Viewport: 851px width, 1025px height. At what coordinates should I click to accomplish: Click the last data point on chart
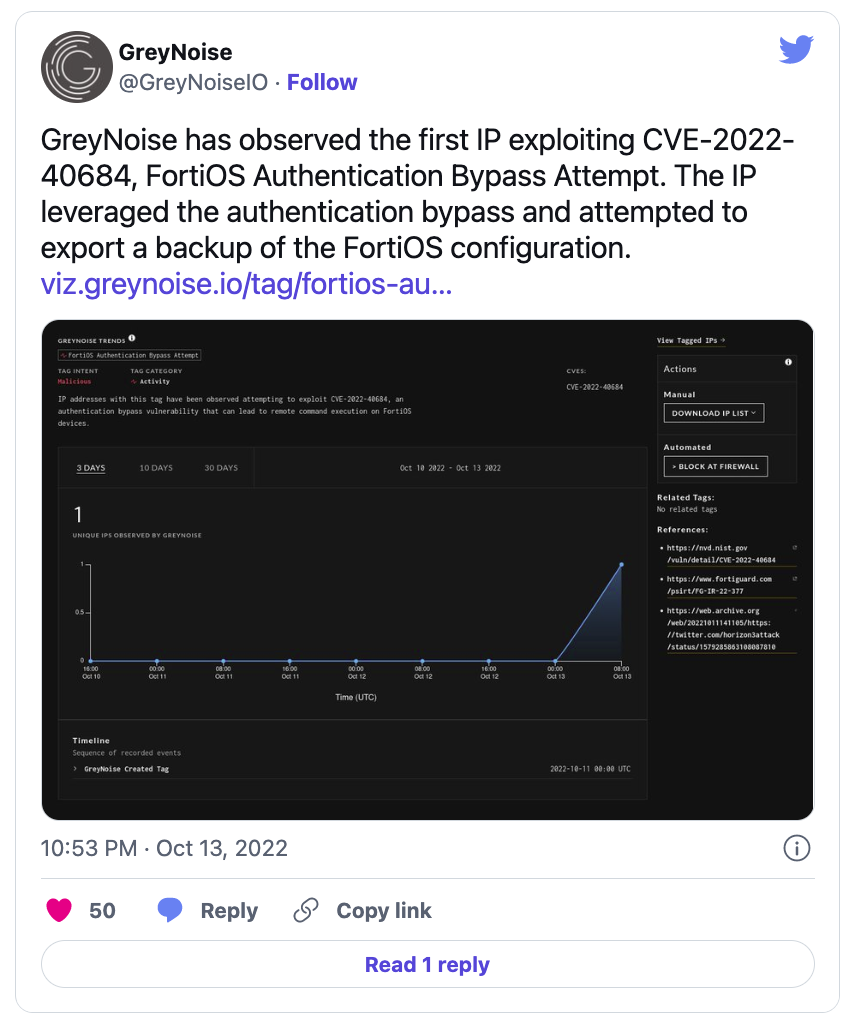point(621,565)
